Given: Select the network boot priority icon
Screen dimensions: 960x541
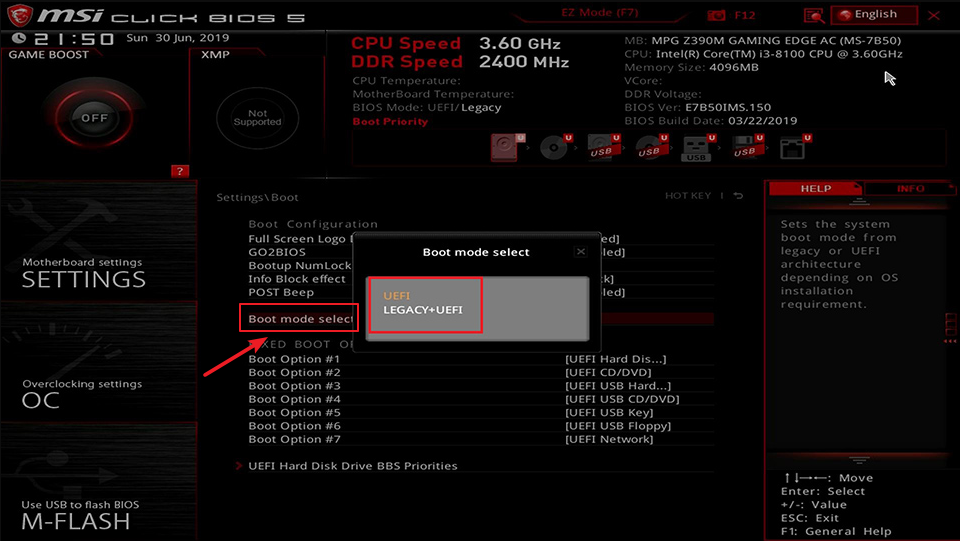Looking at the screenshot, I should [794, 147].
